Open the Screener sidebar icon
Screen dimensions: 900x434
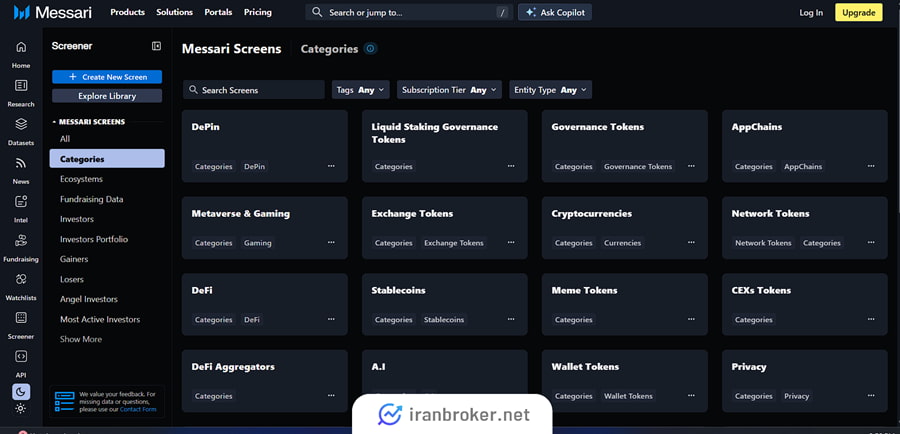click(21, 317)
